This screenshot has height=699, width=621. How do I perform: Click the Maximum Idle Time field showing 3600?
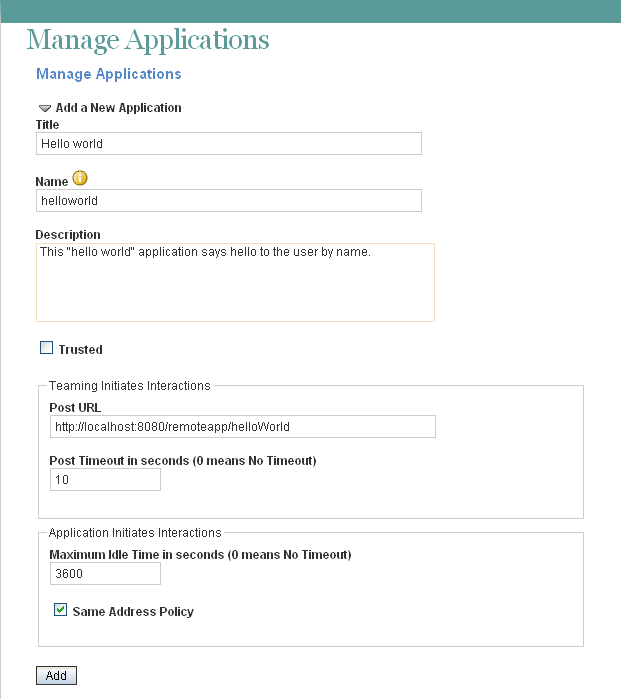tap(105, 574)
